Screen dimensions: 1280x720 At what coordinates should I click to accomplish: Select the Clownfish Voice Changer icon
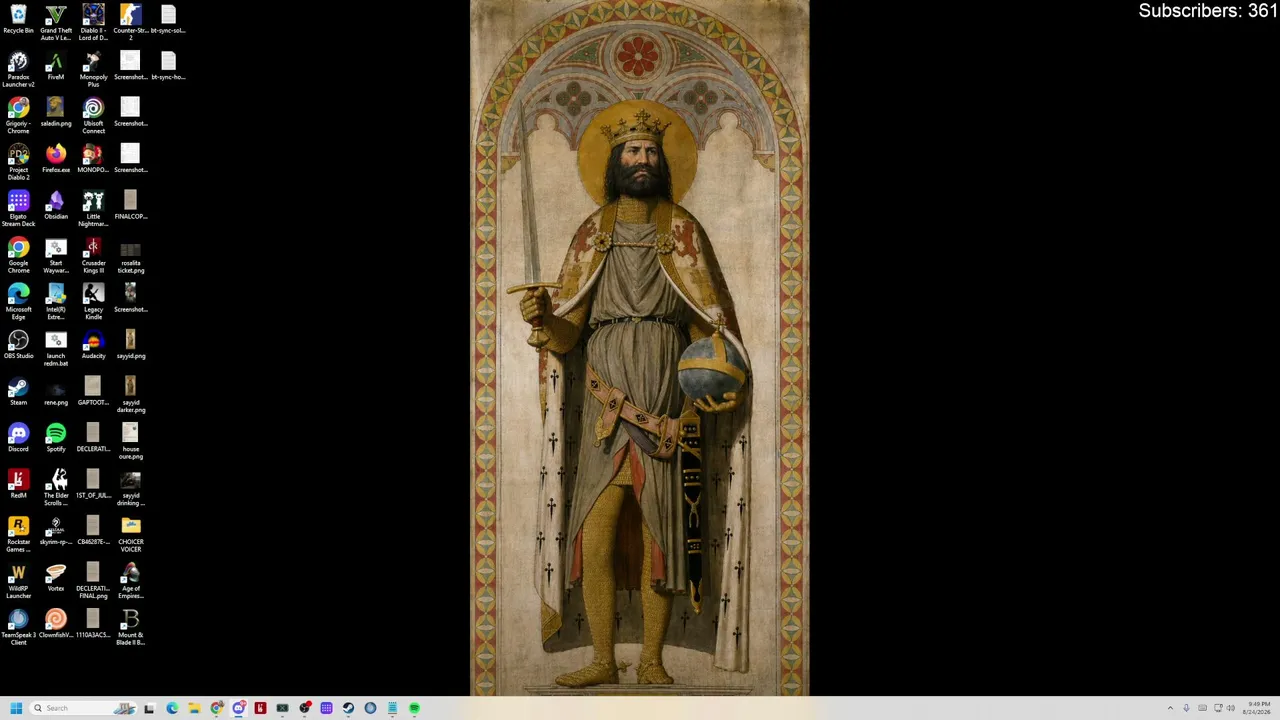click(x=56, y=623)
